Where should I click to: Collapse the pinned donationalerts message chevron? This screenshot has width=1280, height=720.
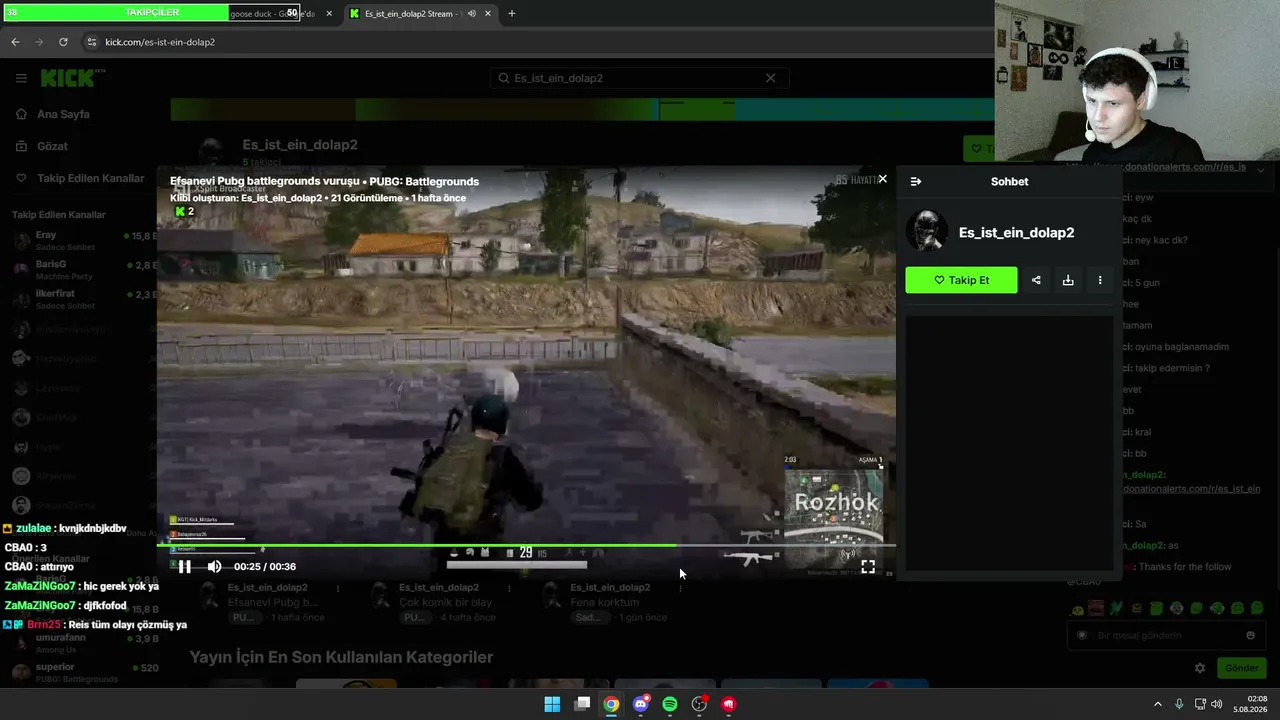point(1260,171)
